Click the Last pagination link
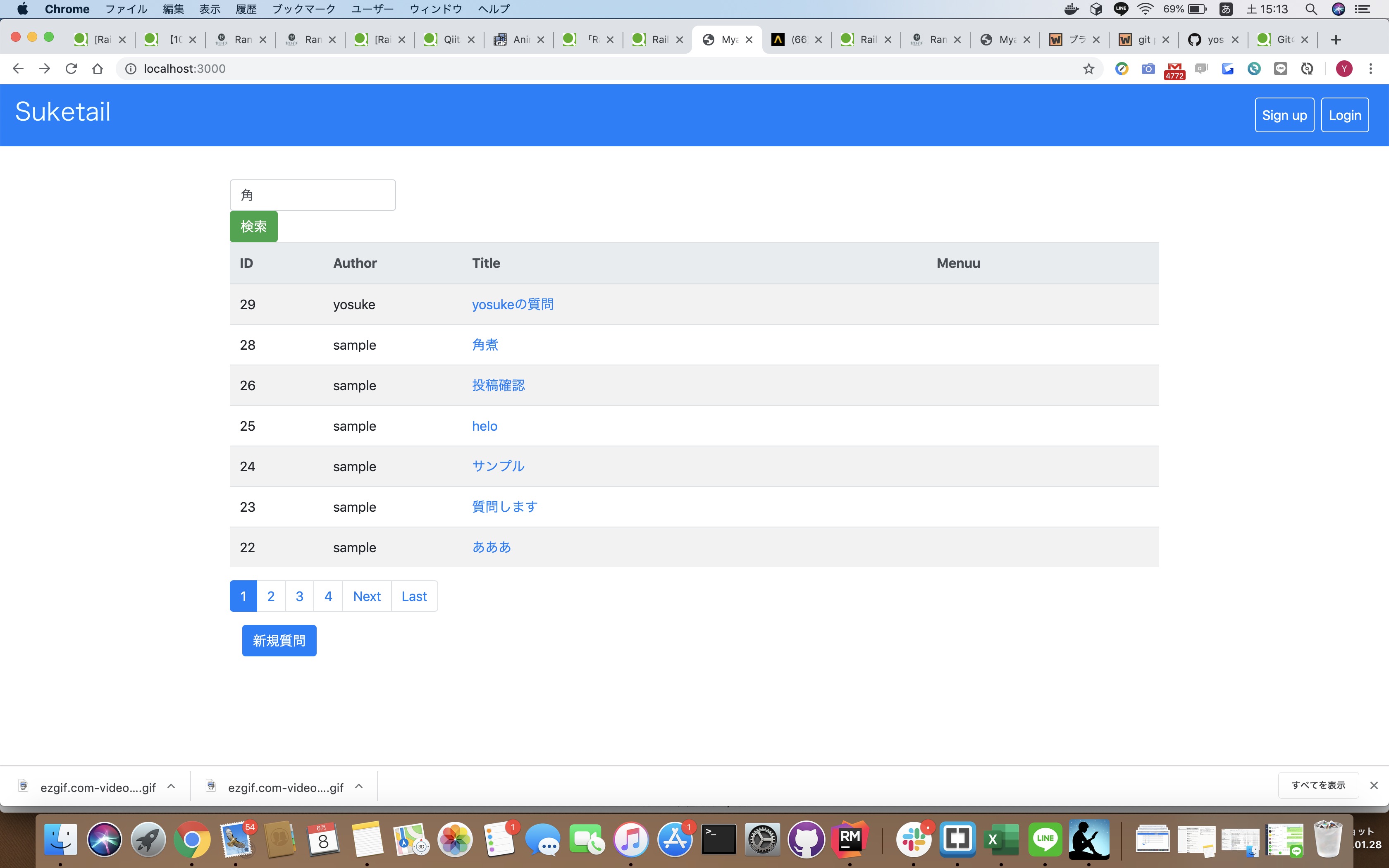 tap(414, 596)
